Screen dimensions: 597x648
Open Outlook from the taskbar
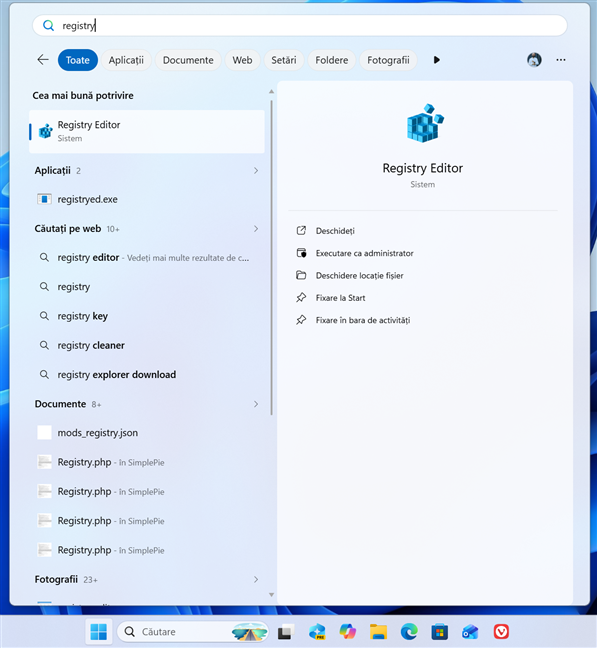[x=470, y=631]
